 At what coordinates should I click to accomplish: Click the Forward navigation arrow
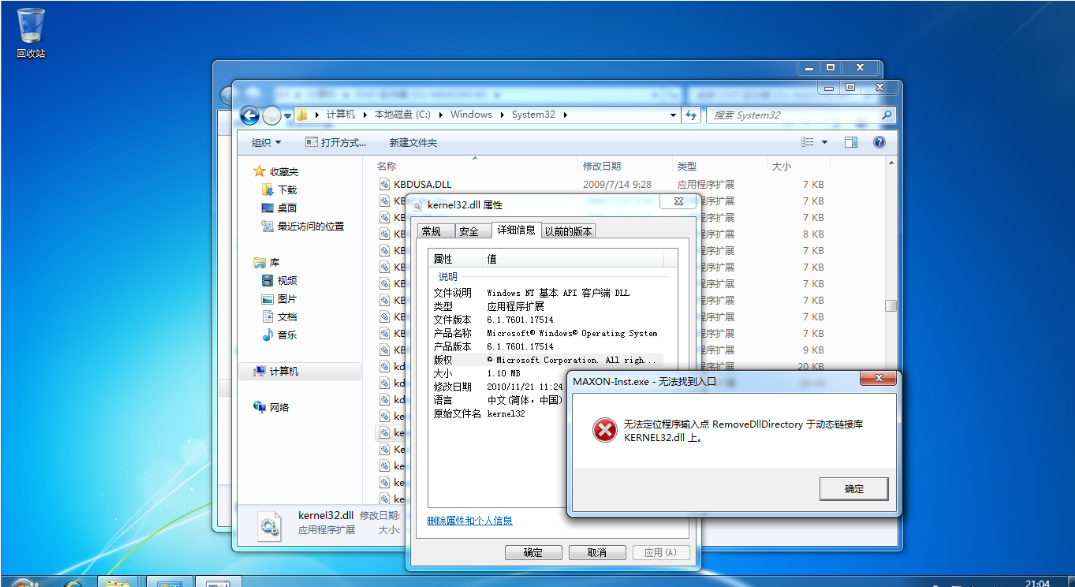(x=271, y=114)
